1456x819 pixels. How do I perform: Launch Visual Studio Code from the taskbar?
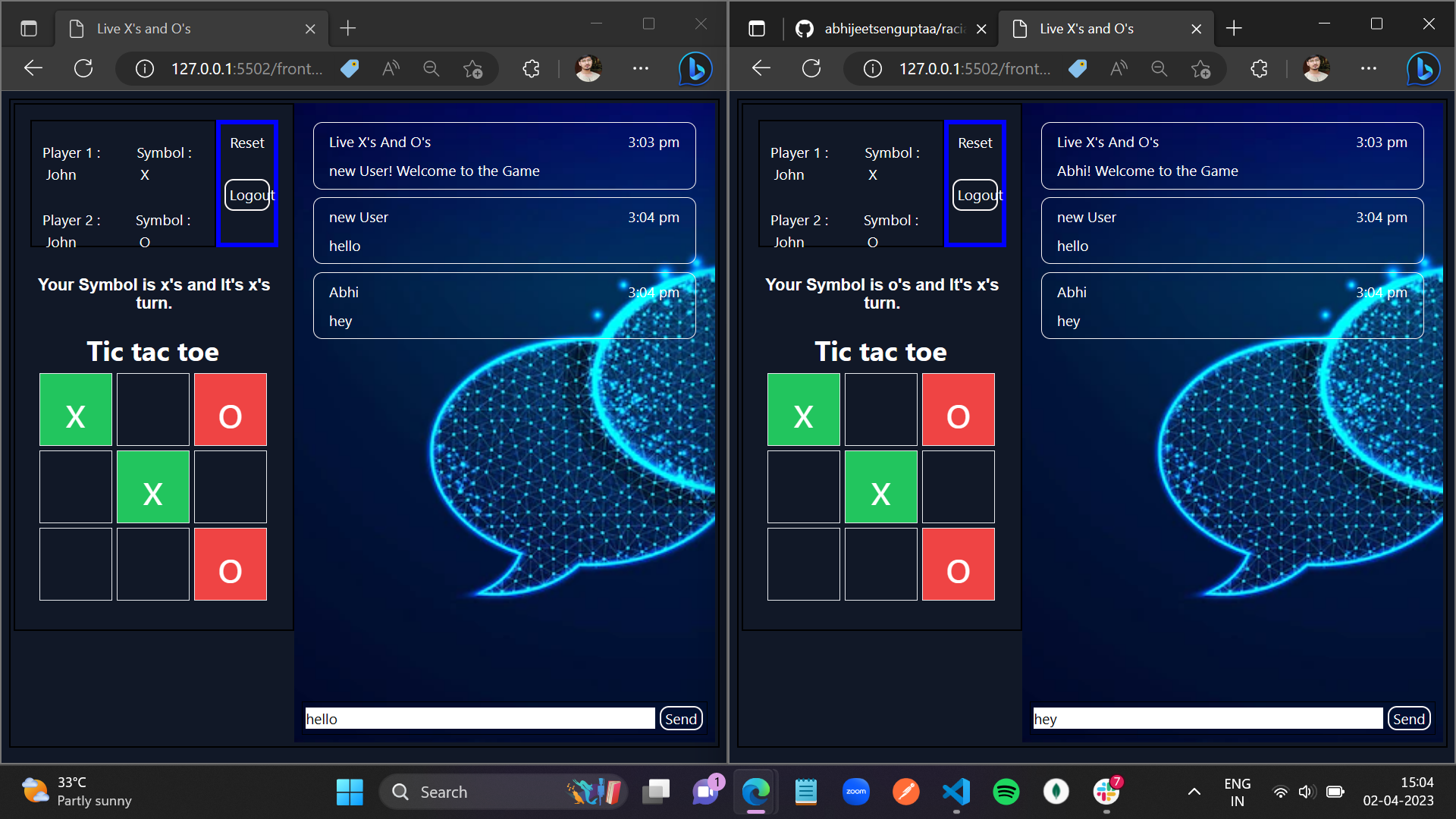pos(956,792)
